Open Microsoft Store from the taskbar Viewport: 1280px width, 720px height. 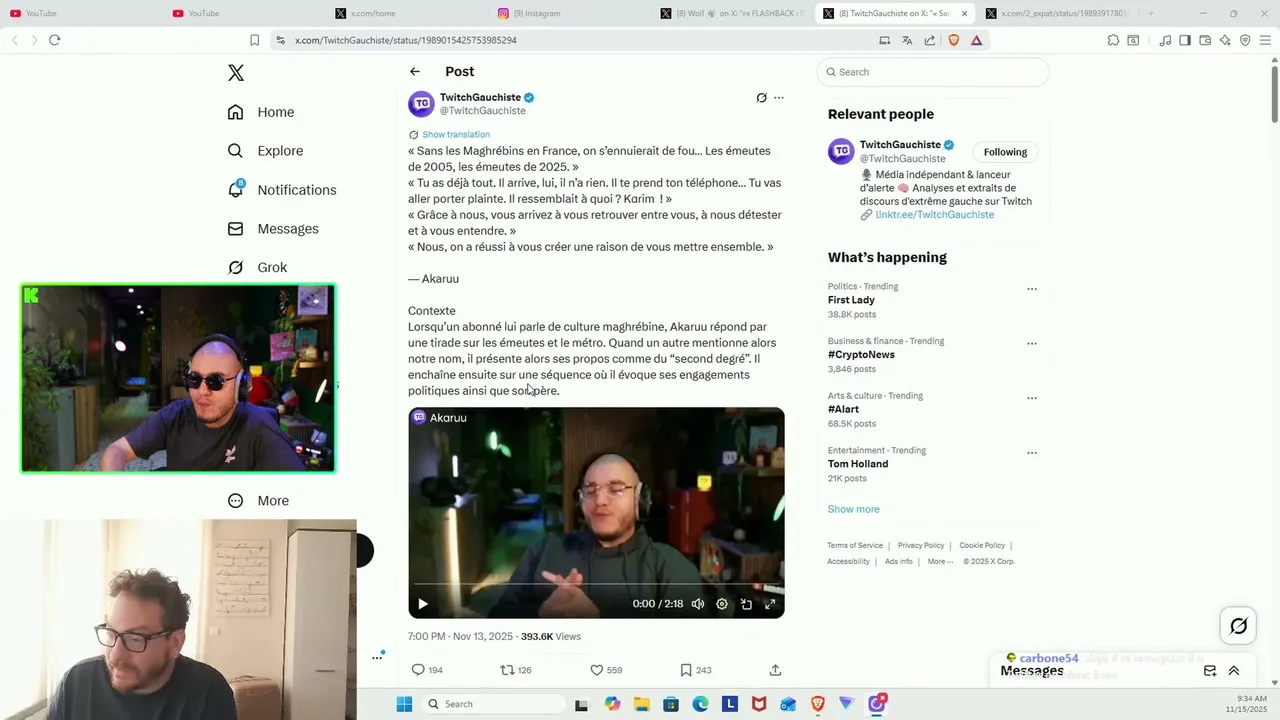[670, 704]
